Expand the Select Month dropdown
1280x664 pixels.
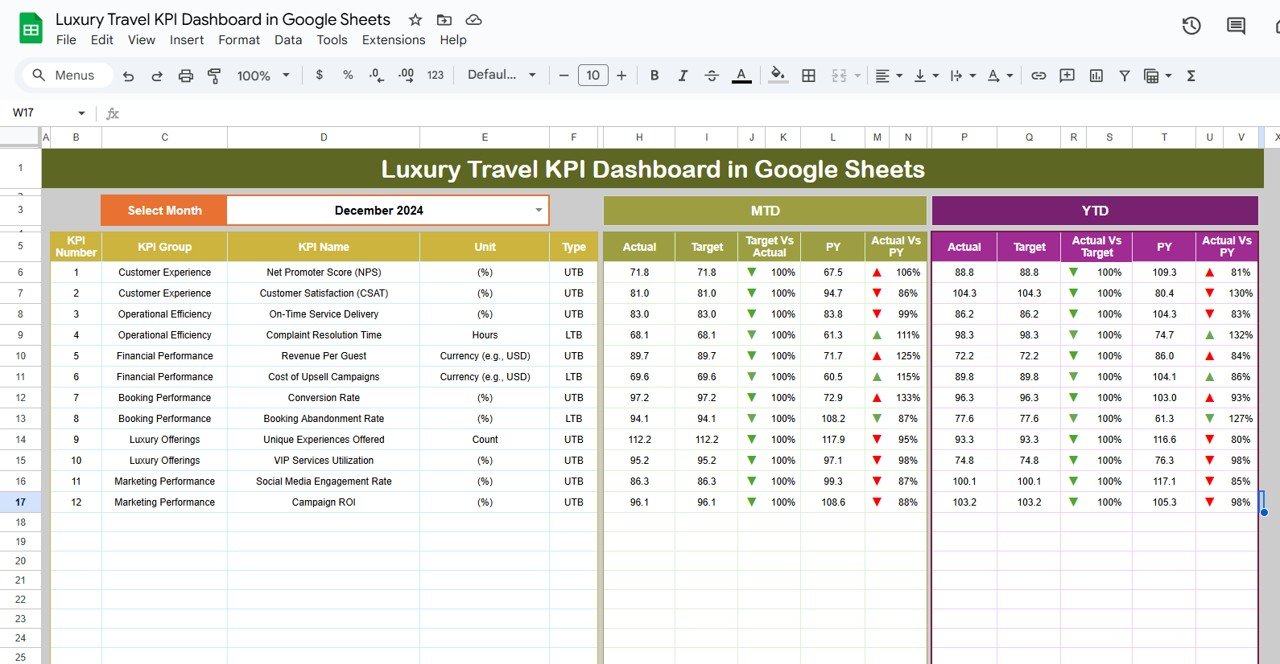(x=539, y=210)
